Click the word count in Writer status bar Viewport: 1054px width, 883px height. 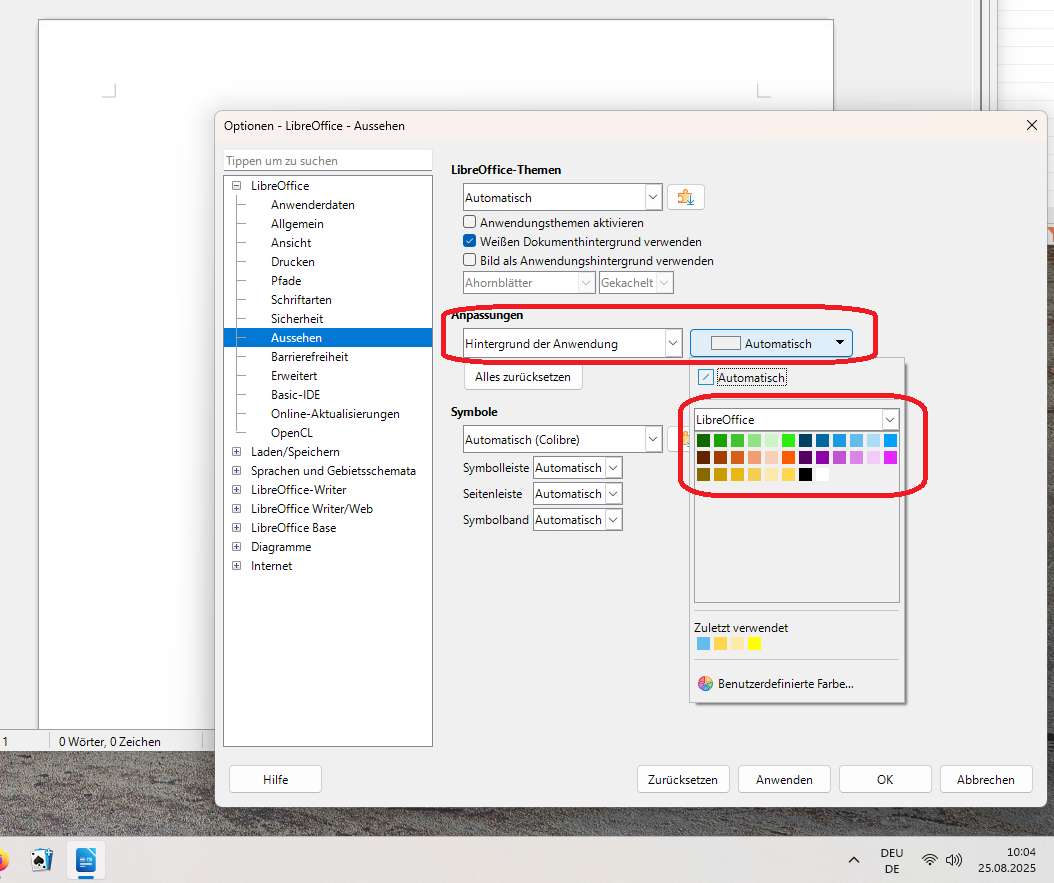pos(110,741)
